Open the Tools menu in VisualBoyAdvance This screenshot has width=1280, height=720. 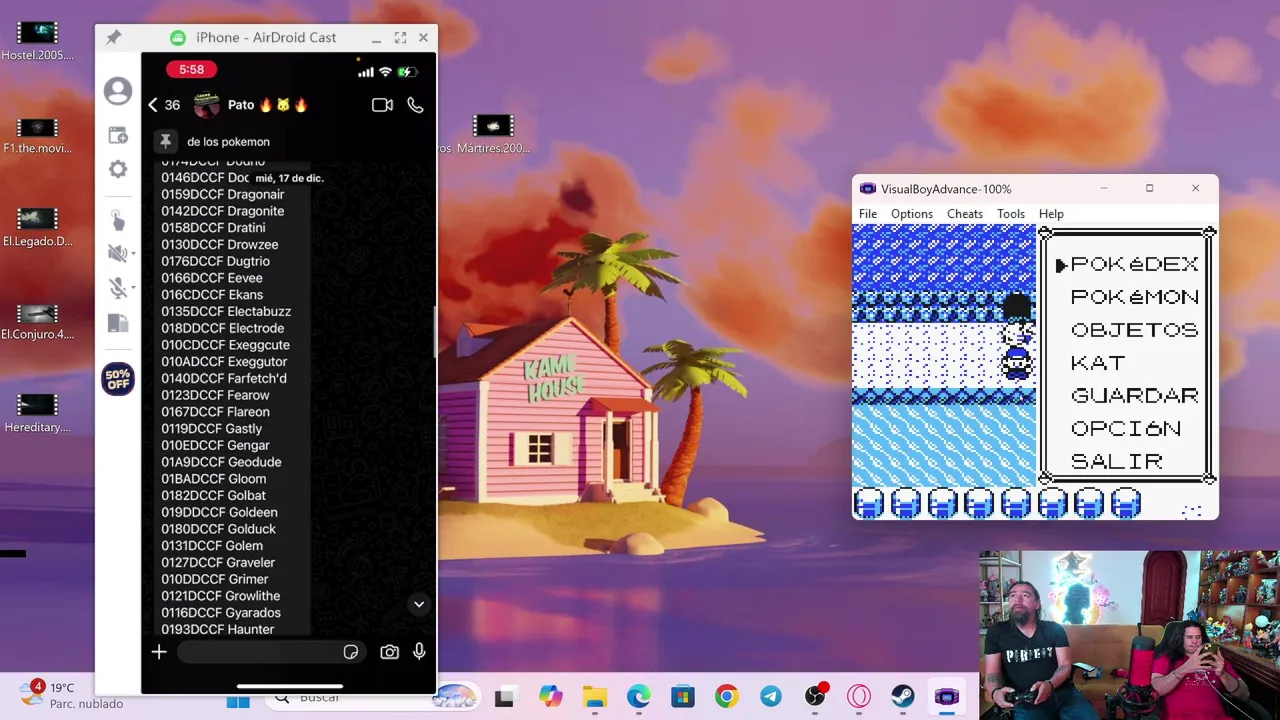coord(1011,214)
